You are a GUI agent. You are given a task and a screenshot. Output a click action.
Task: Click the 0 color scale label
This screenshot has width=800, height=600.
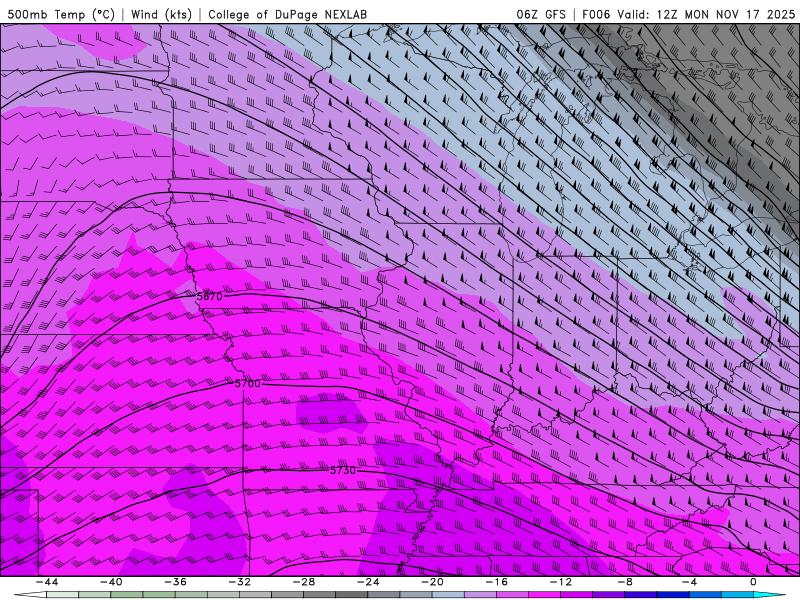(x=754, y=582)
